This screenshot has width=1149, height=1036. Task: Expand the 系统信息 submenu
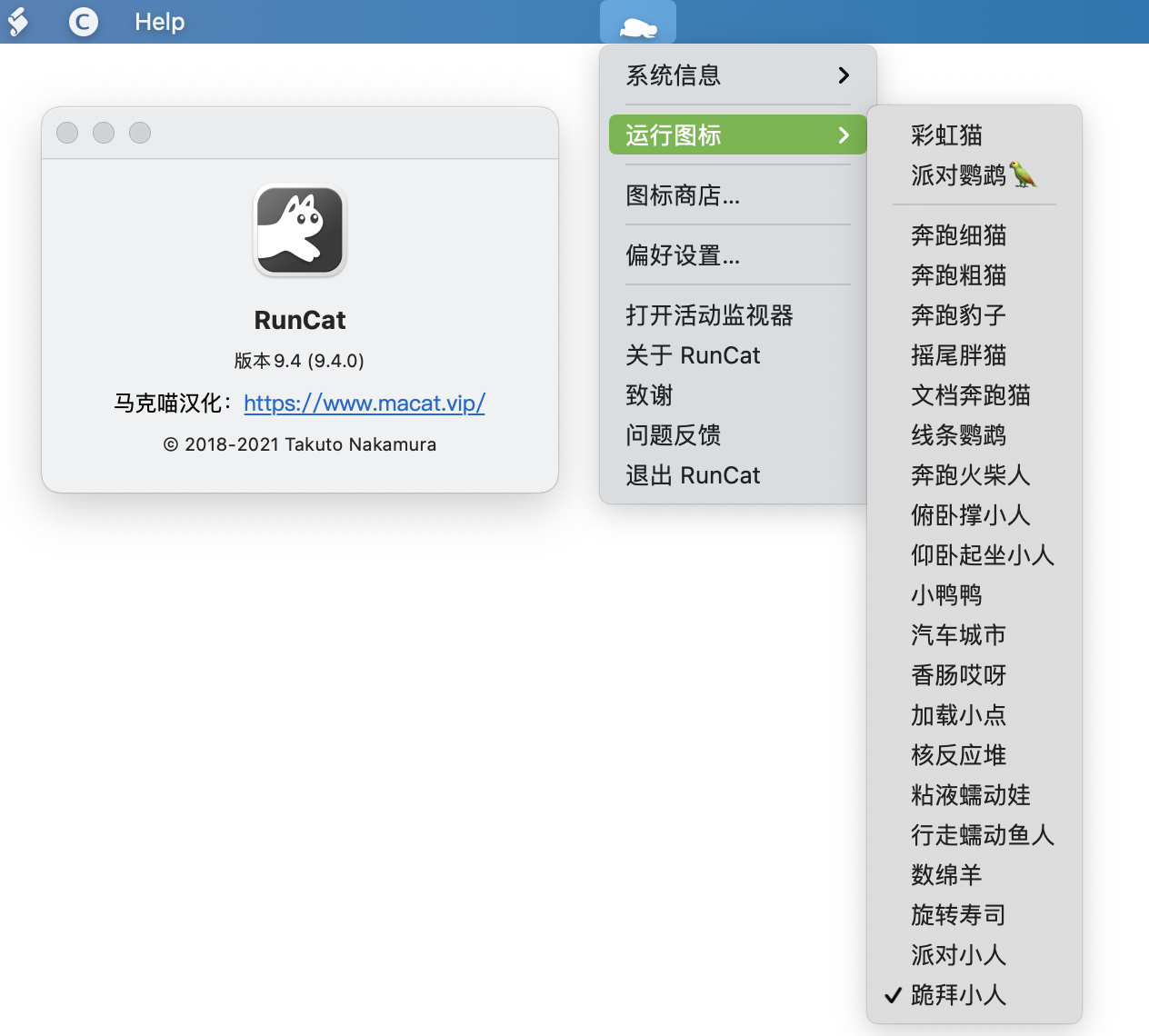pos(737,75)
